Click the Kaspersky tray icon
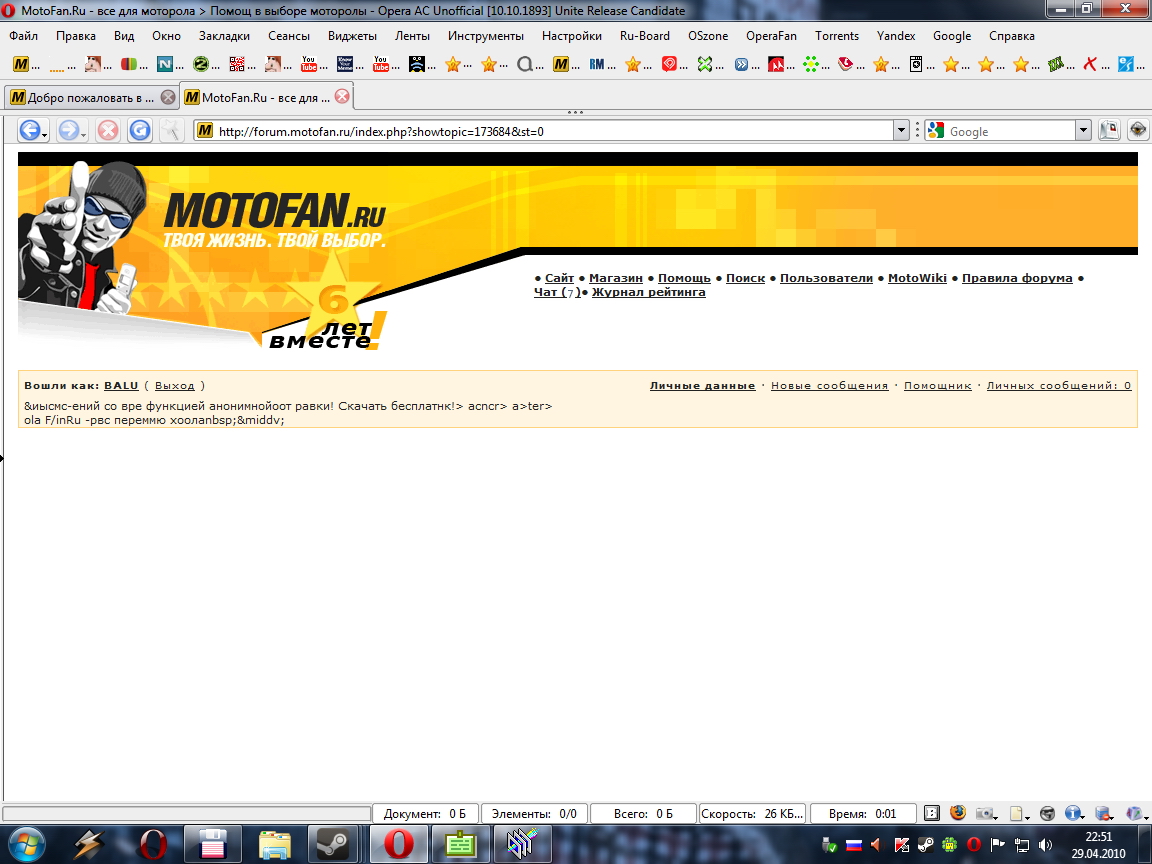 click(901, 845)
